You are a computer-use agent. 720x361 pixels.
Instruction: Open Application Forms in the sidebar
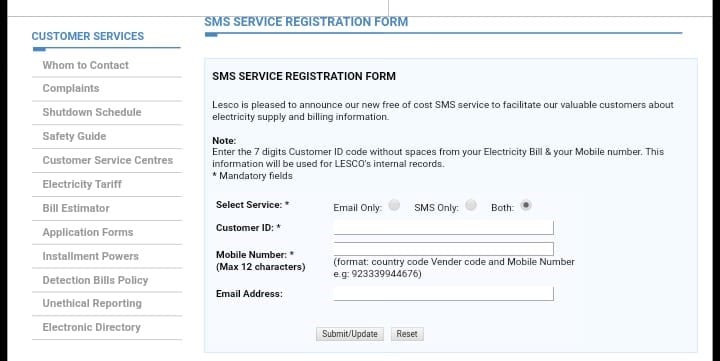coord(88,232)
